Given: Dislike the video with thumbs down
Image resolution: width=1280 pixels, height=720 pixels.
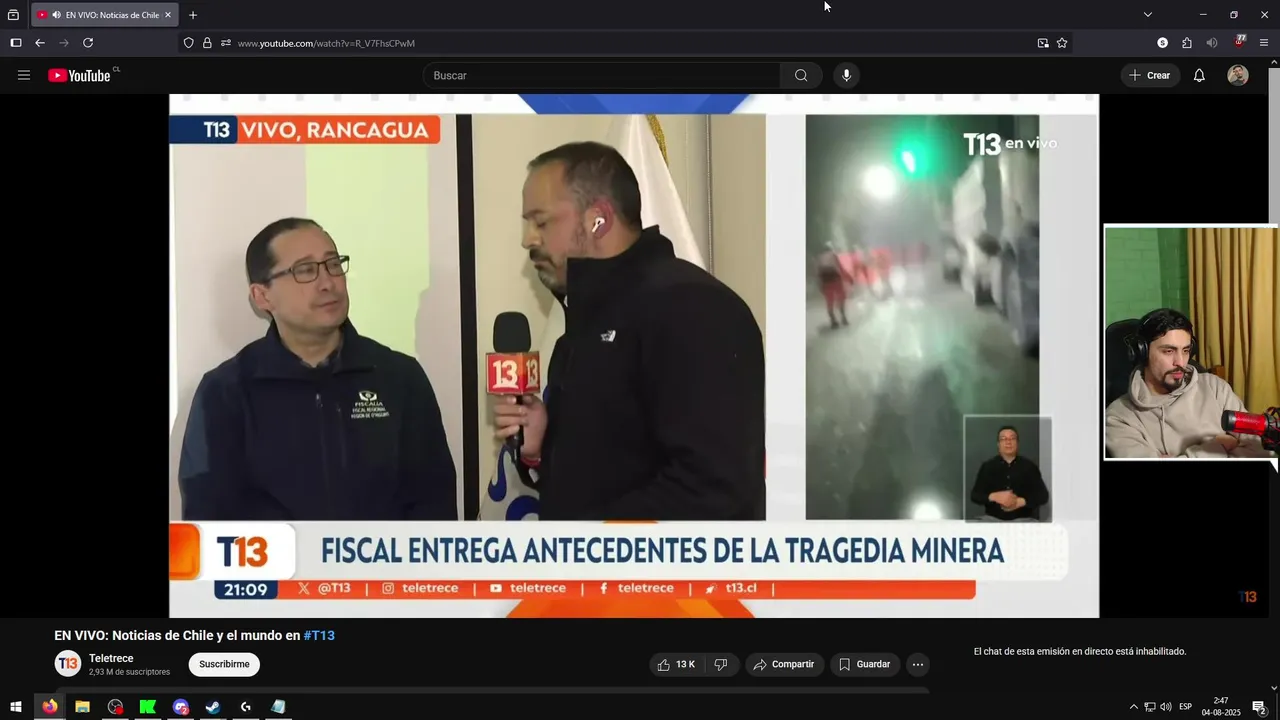Looking at the screenshot, I should pos(721,664).
